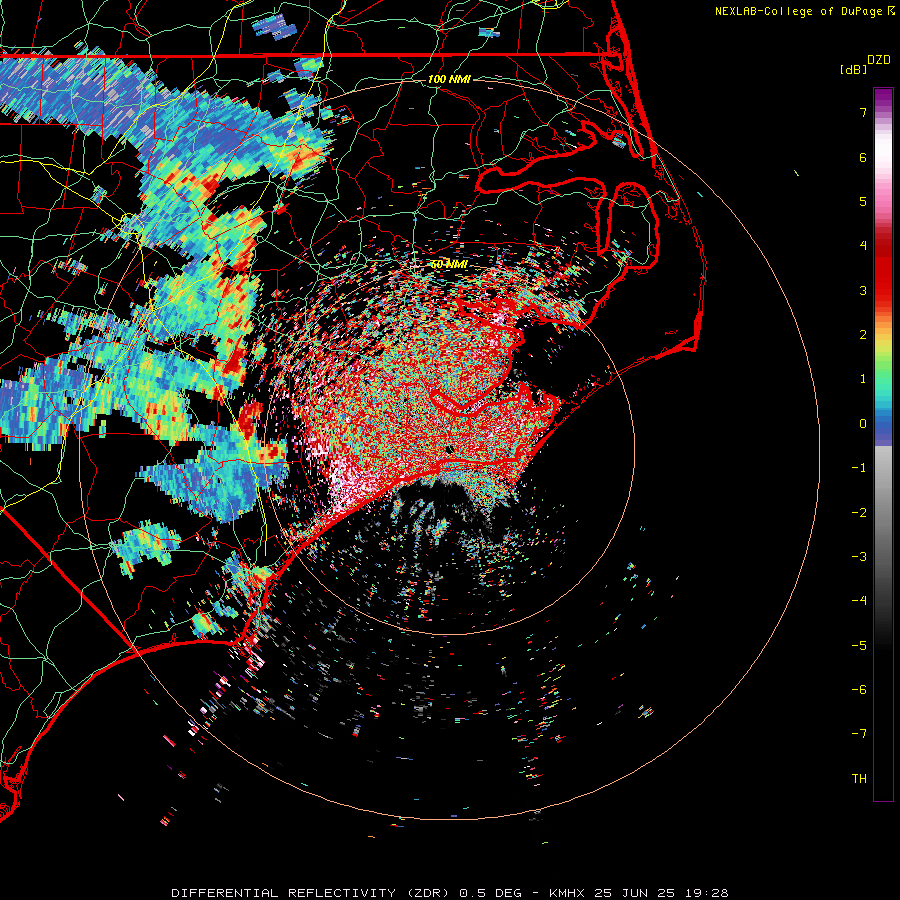Click the "100 NMI" range ring label

click(449, 79)
